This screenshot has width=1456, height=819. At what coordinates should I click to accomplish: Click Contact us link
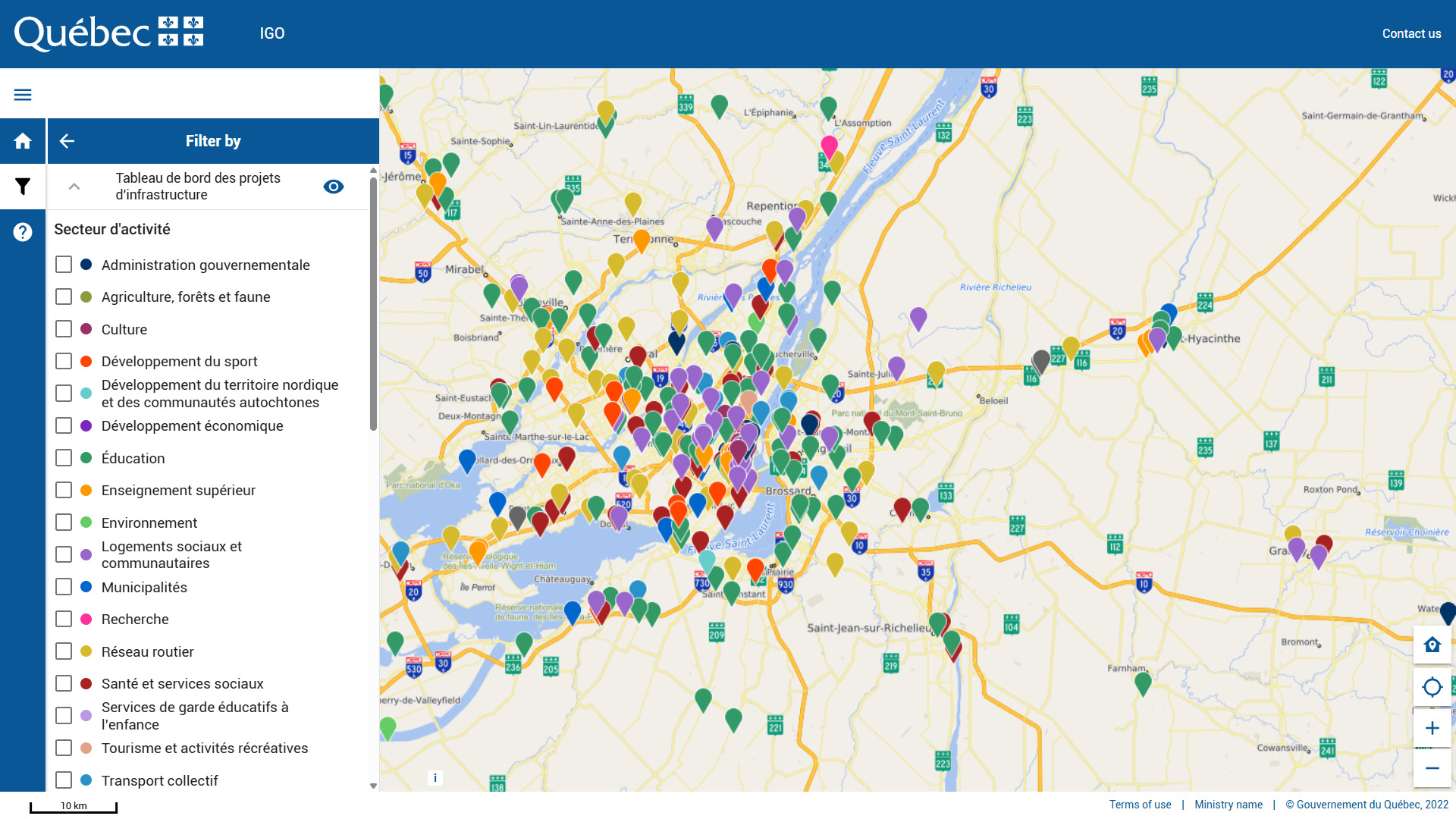[x=1411, y=33]
